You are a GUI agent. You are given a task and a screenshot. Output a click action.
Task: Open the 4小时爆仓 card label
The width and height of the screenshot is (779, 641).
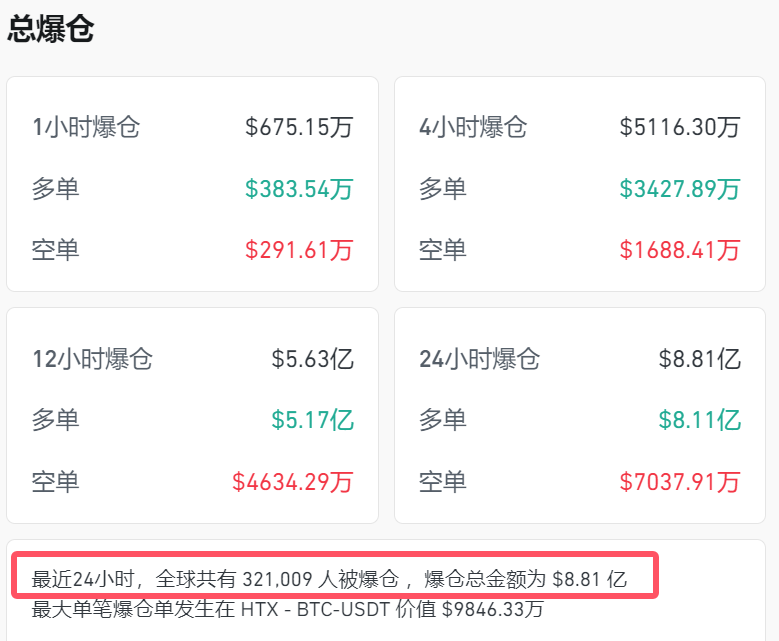(473, 128)
